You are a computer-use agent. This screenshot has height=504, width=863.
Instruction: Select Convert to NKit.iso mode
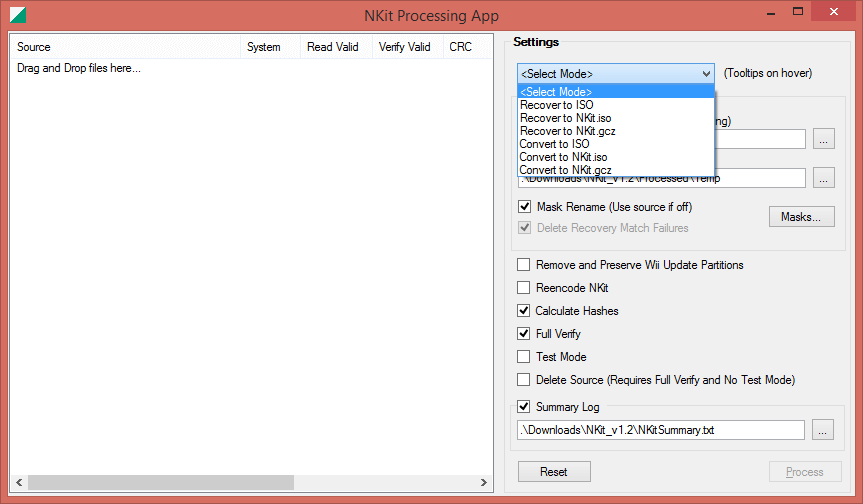click(616, 157)
